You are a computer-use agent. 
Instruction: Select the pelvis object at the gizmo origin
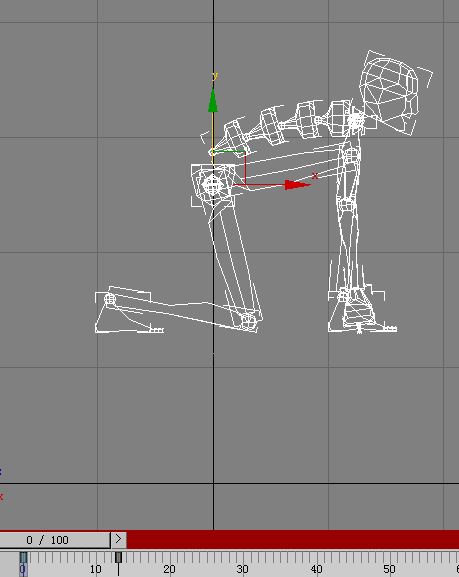tap(212, 185)
